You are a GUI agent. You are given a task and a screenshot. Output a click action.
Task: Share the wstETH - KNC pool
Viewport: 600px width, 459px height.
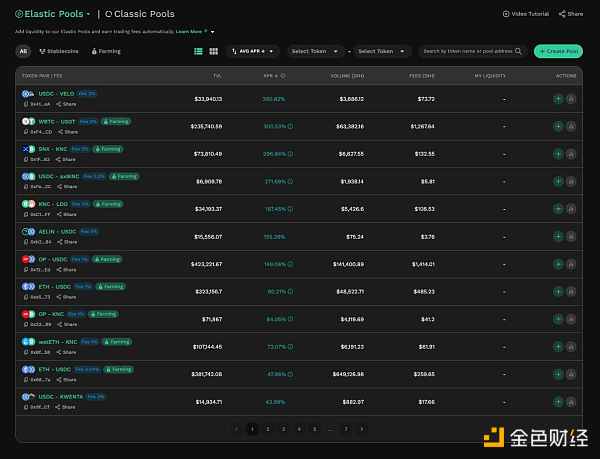[66, 352]
